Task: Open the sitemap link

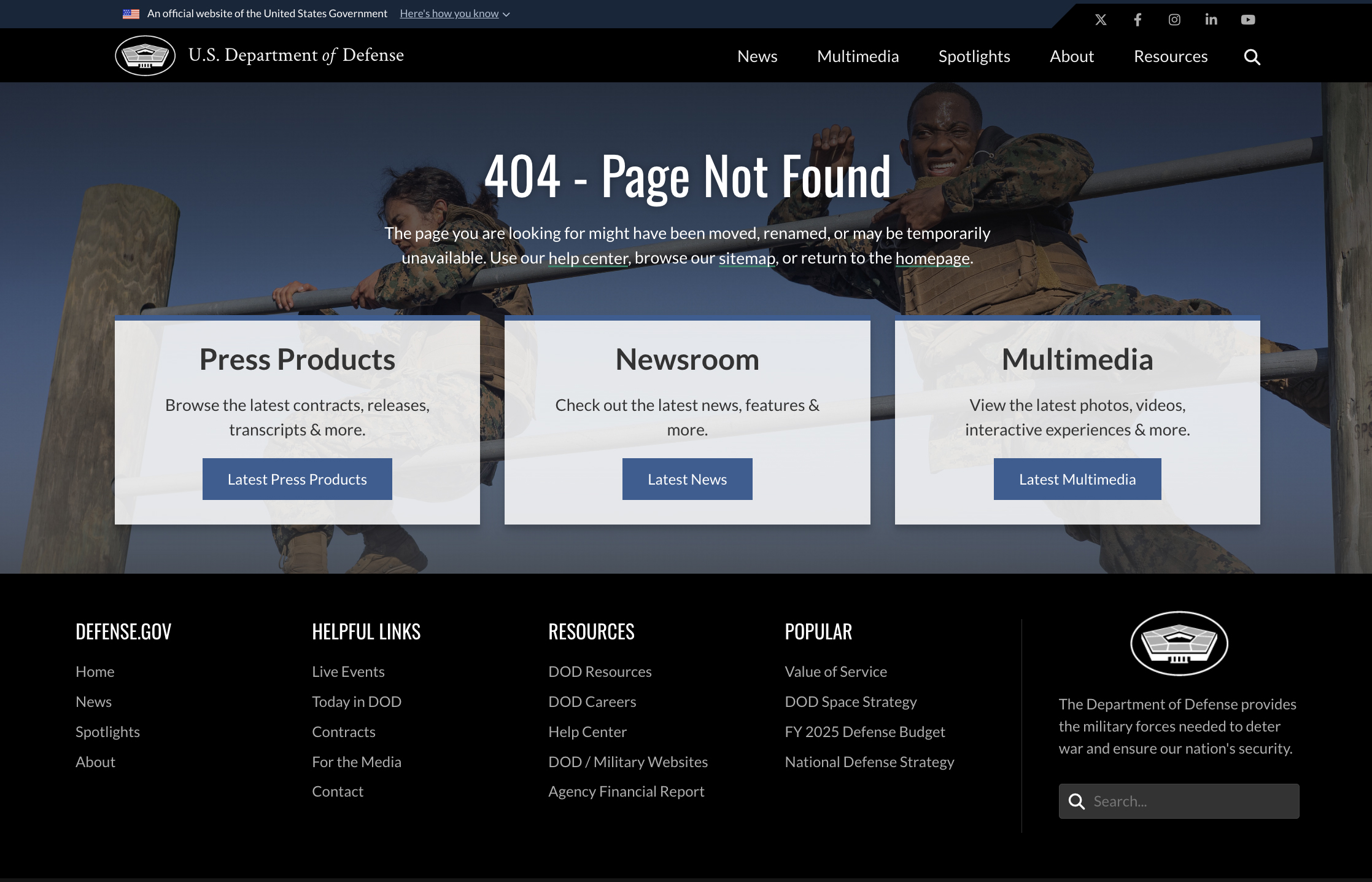Action: [746, 259]
